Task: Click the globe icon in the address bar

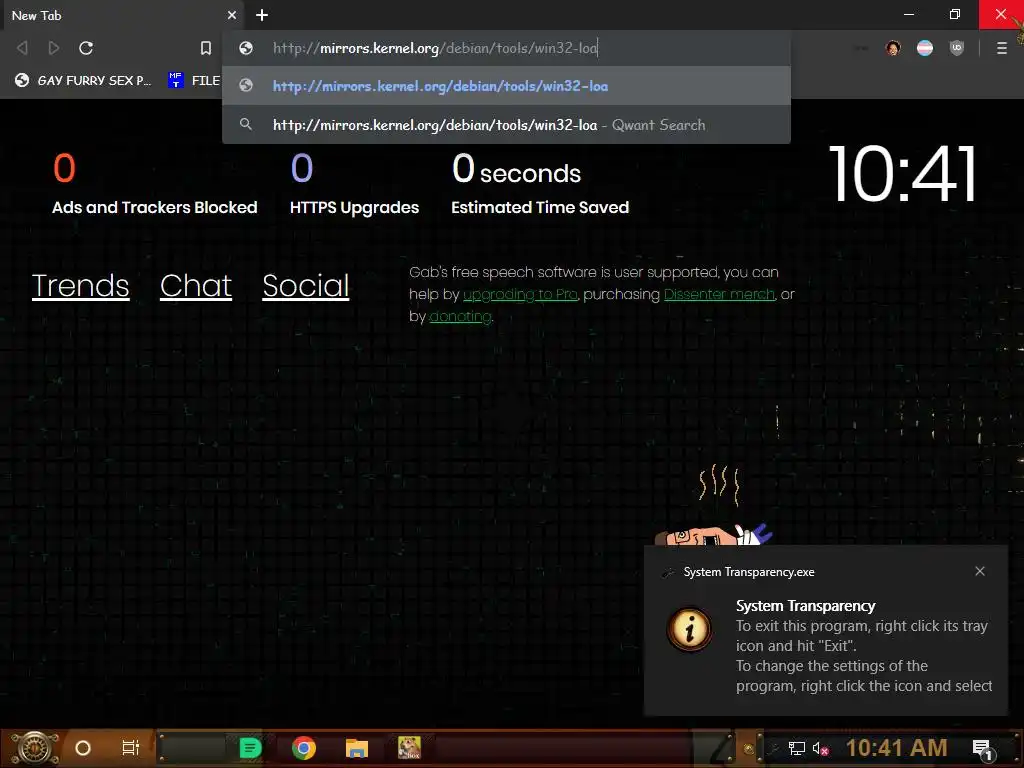Action: (x=246, y=48)
